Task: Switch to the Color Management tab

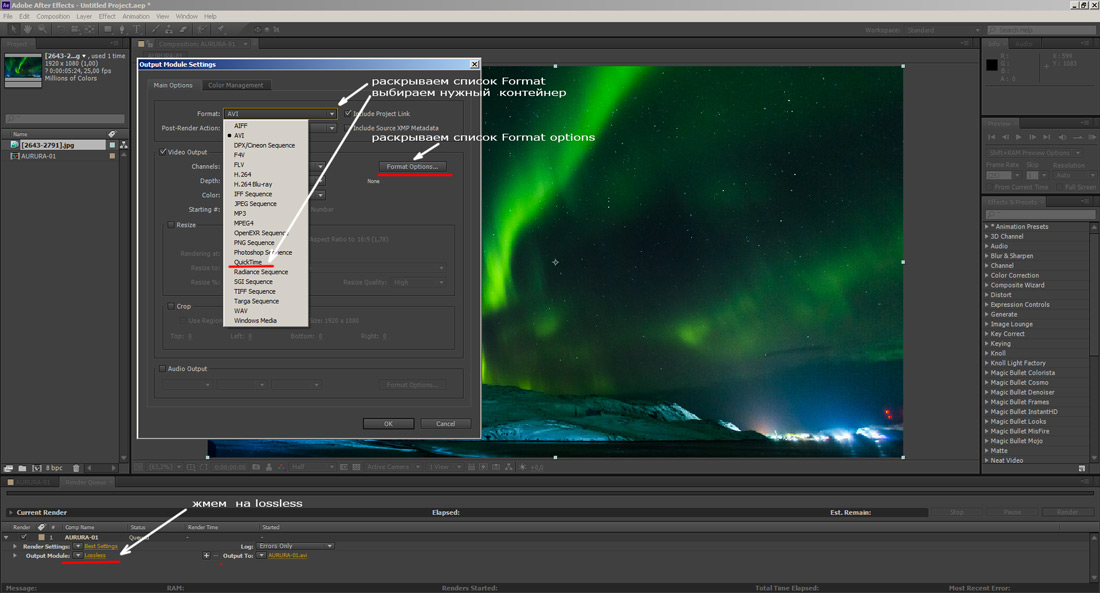Action: [x=235, y=85]
